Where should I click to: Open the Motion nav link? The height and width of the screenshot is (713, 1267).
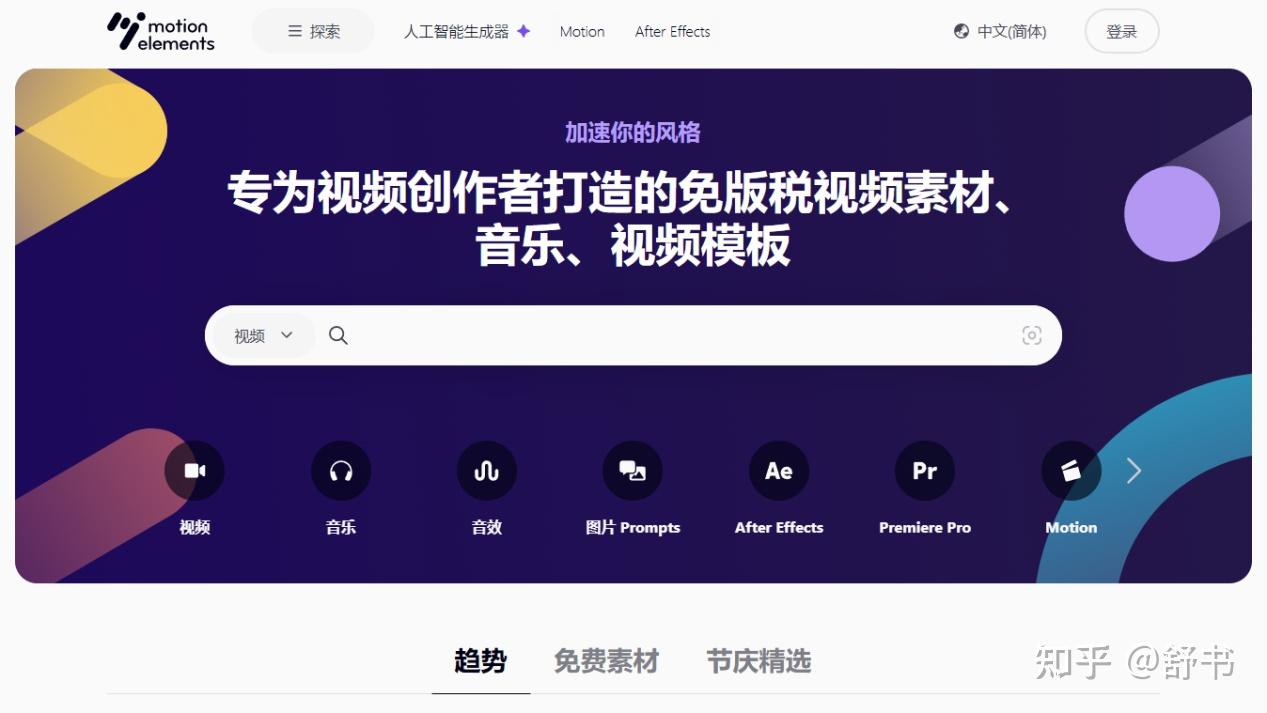[x=582, y=32]
